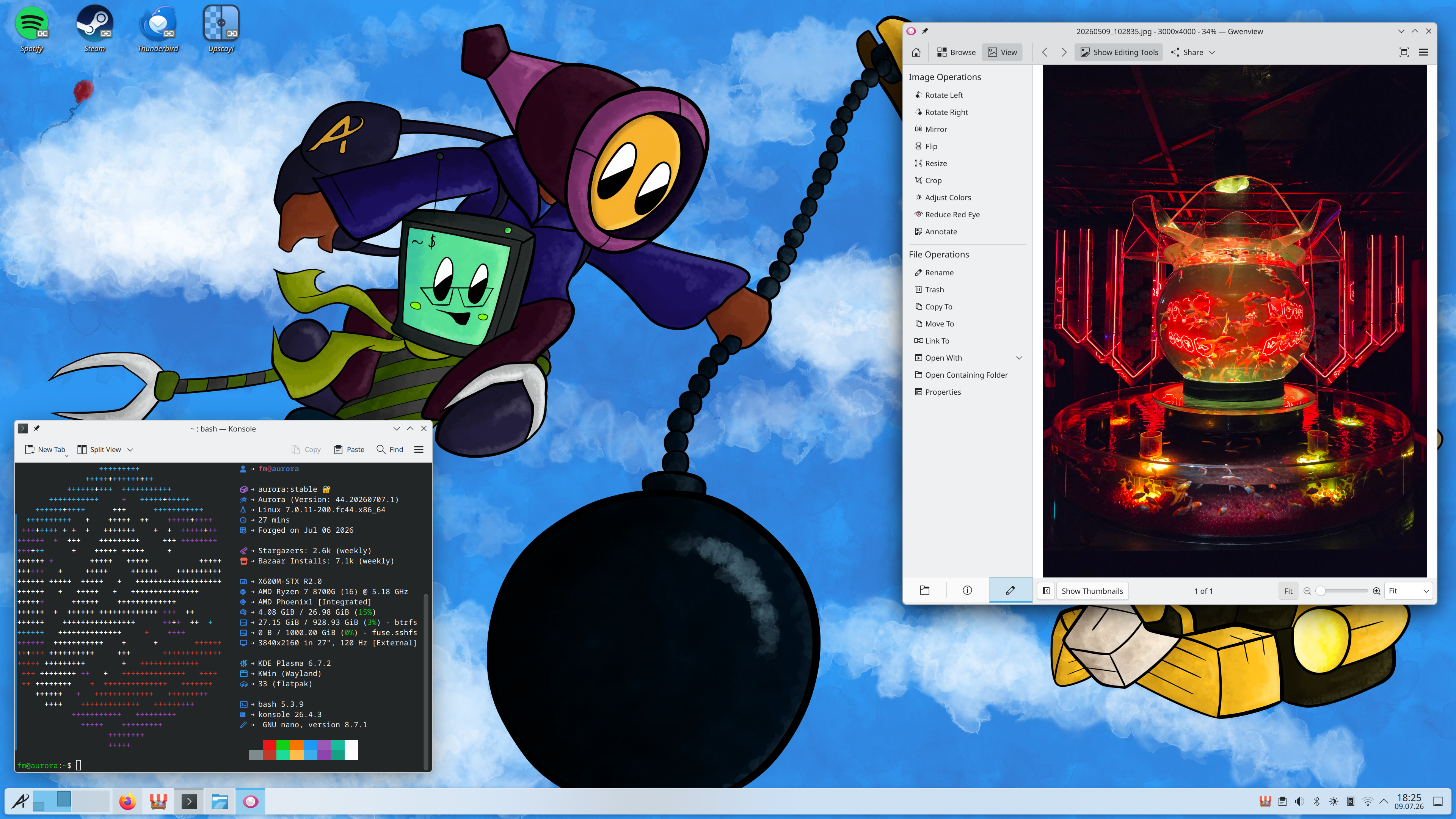Open the volume control tray icon
The height and width of the screenshot is (819, 1456).
[x=1299, y=802]
